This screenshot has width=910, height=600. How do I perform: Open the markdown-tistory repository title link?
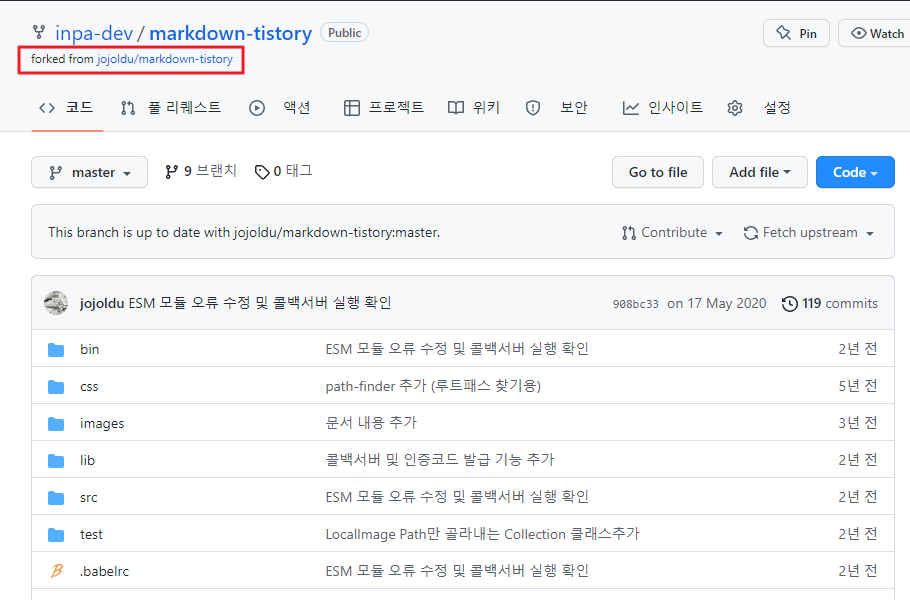[x=231, y=33]
